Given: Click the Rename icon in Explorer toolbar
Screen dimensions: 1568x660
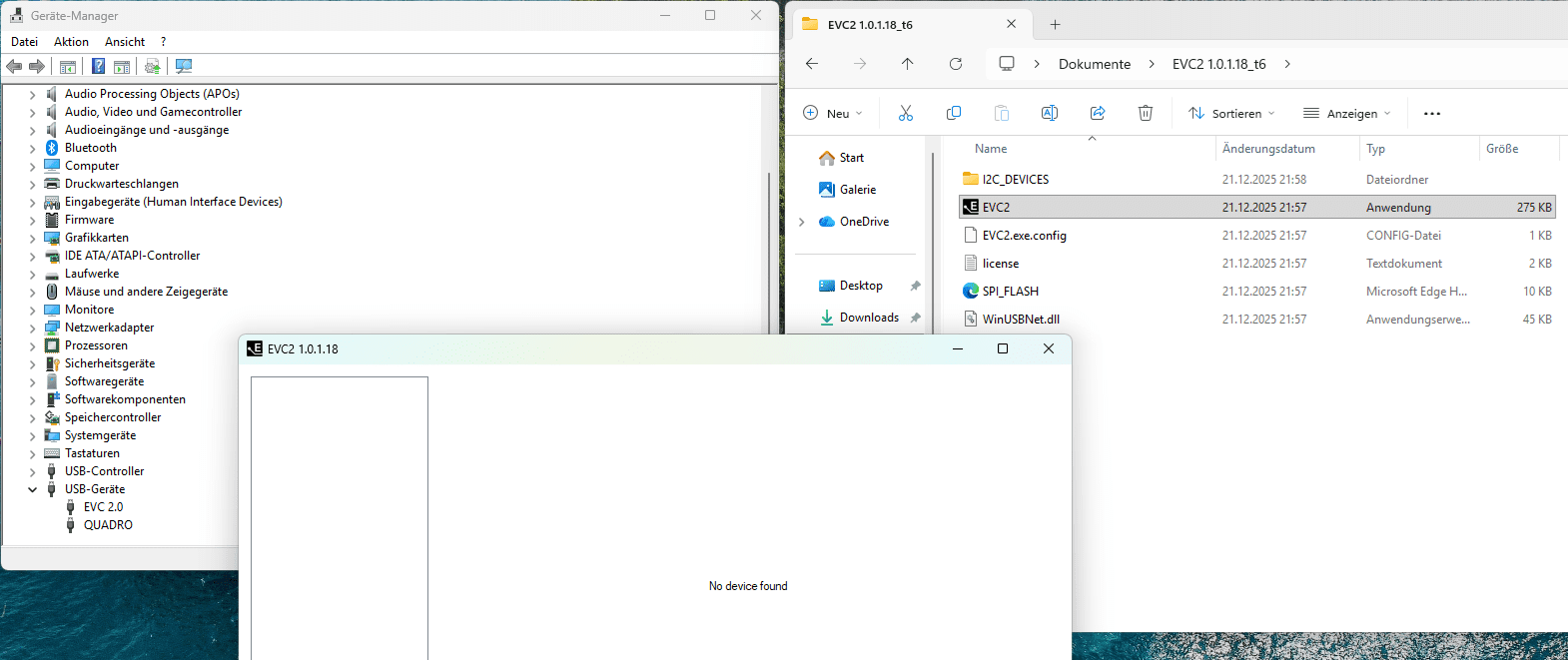Looking at the screenshot, I should (1050, 113).
